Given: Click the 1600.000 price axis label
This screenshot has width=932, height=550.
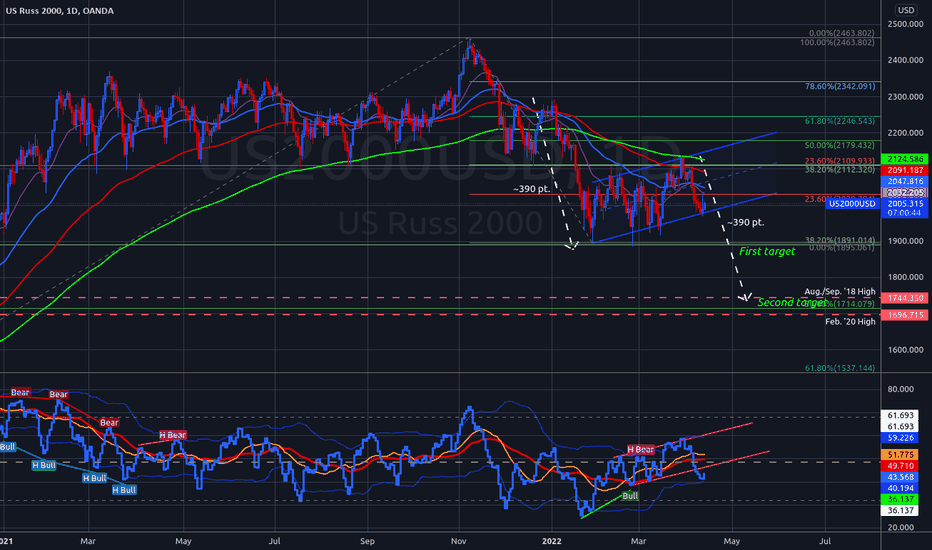Looking at the screenshot, I should [x=905, y=350].
